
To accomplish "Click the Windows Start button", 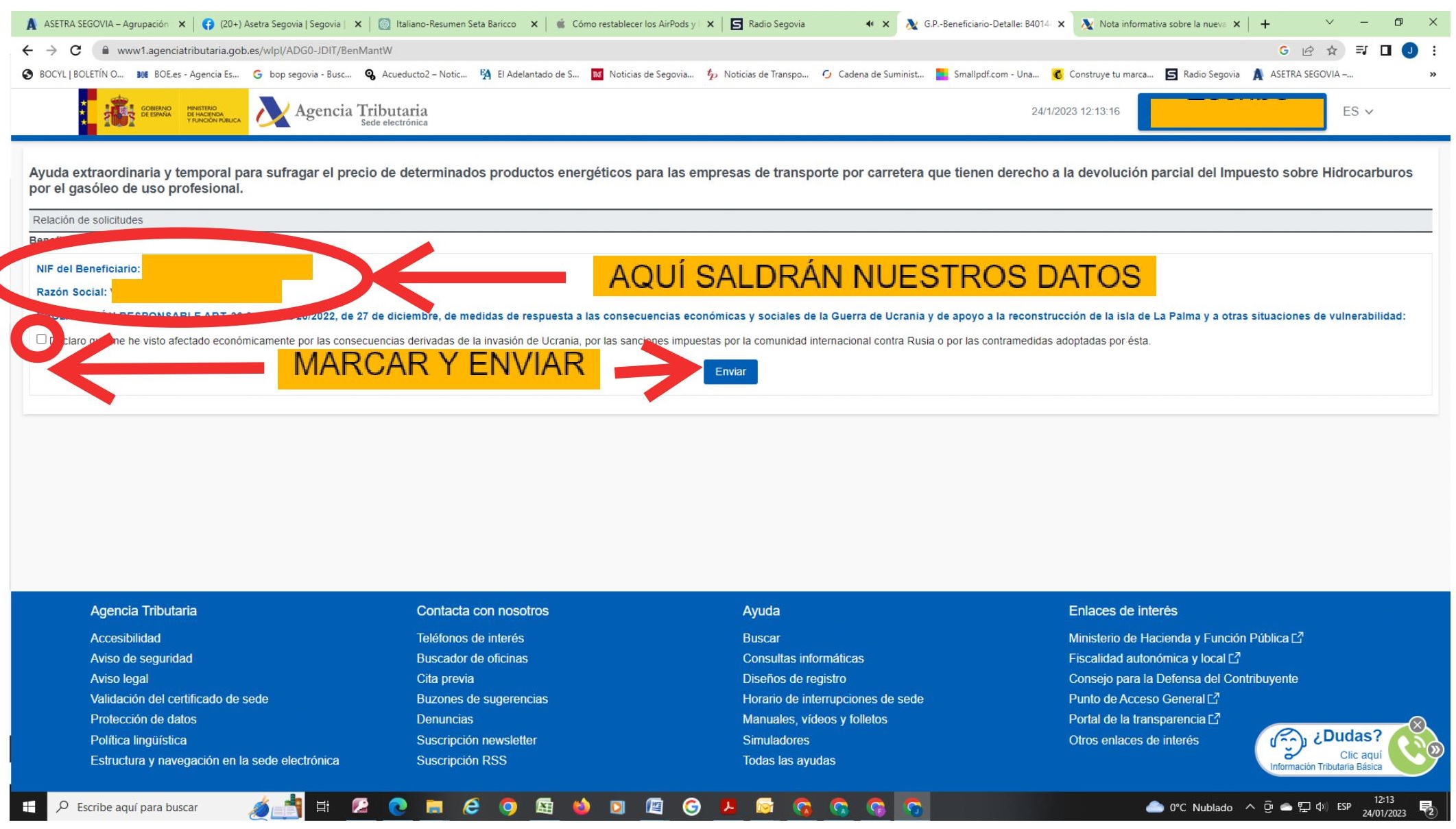I will click(28, 807).
